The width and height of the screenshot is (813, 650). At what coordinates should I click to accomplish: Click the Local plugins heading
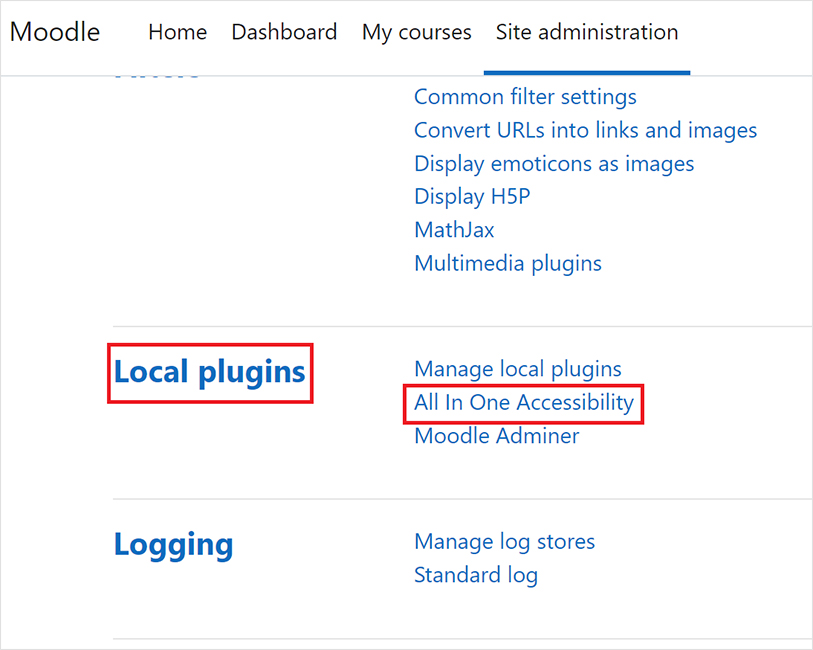(210, 372)
